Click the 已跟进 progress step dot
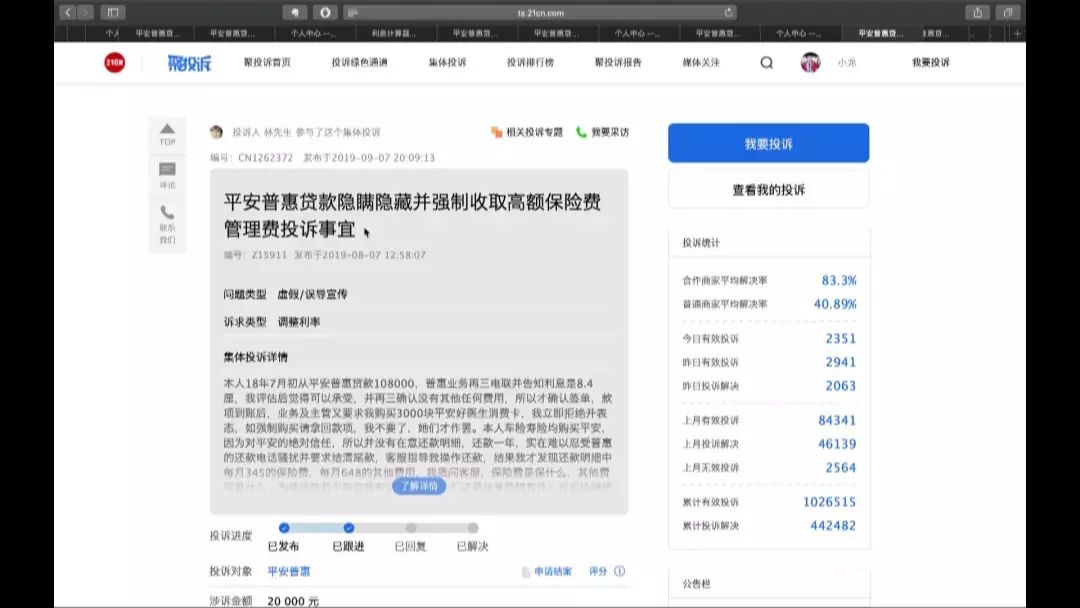This screenshot has width=1080, height=608. [349, 528]
